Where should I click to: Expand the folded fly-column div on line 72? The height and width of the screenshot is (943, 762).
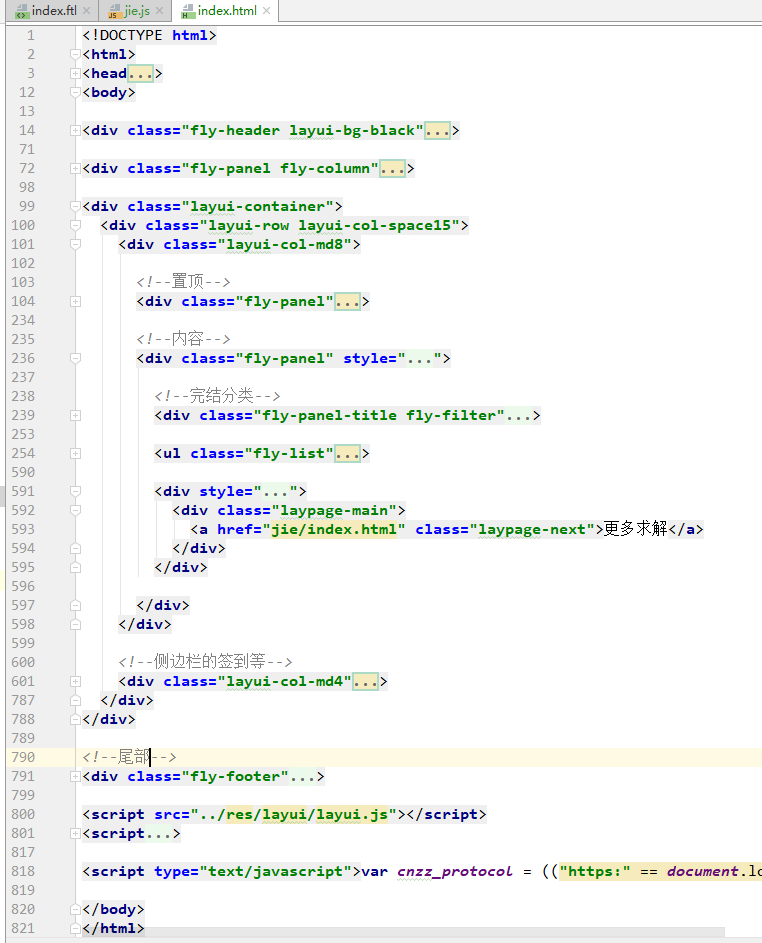pyautogui.click(x=75, y=168)
